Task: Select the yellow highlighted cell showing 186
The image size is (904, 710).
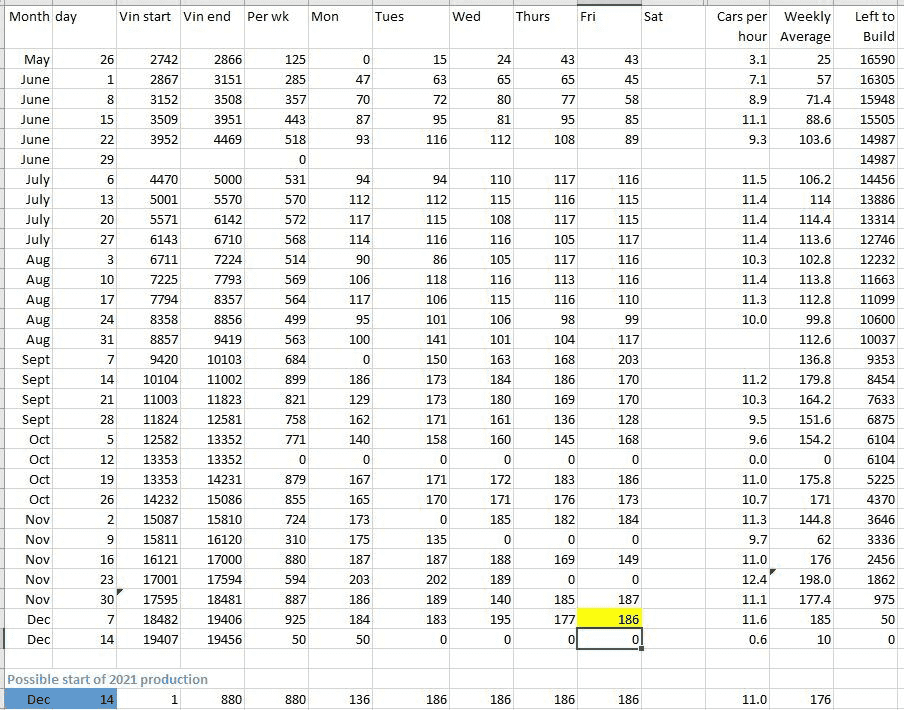Action: 608,620
